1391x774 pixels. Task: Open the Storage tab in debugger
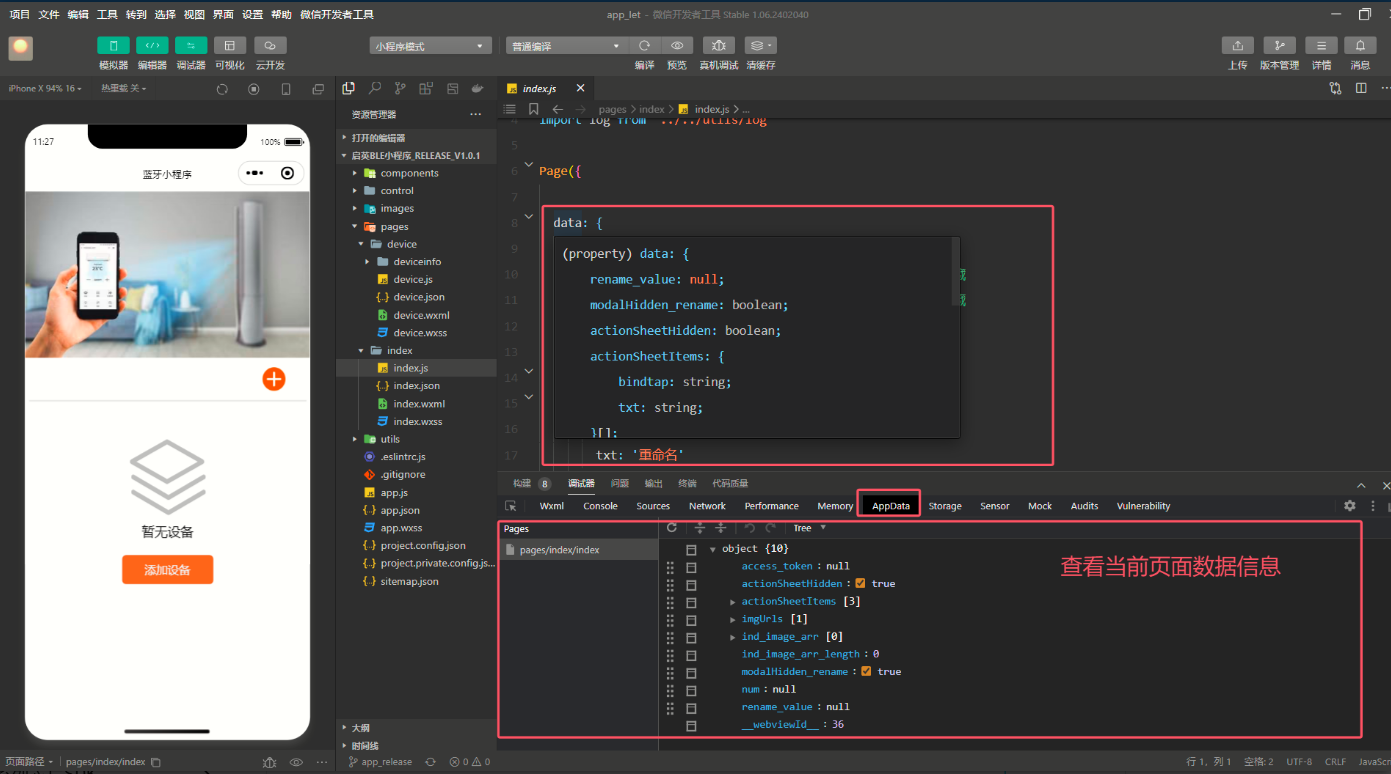pos(944,506)
